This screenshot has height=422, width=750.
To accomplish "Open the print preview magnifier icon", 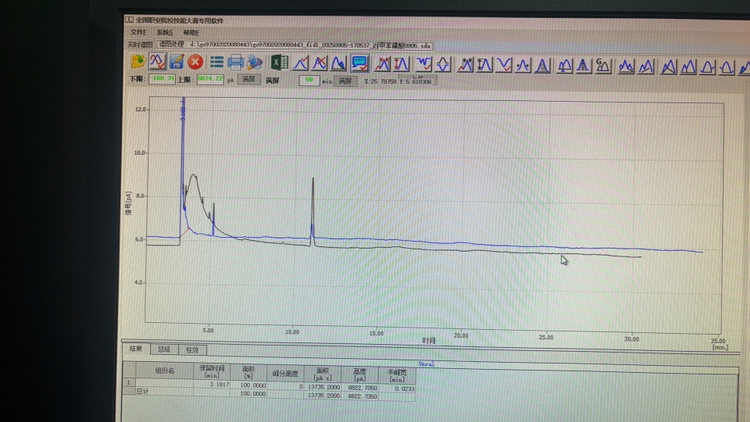I will [x=254, y=63].
